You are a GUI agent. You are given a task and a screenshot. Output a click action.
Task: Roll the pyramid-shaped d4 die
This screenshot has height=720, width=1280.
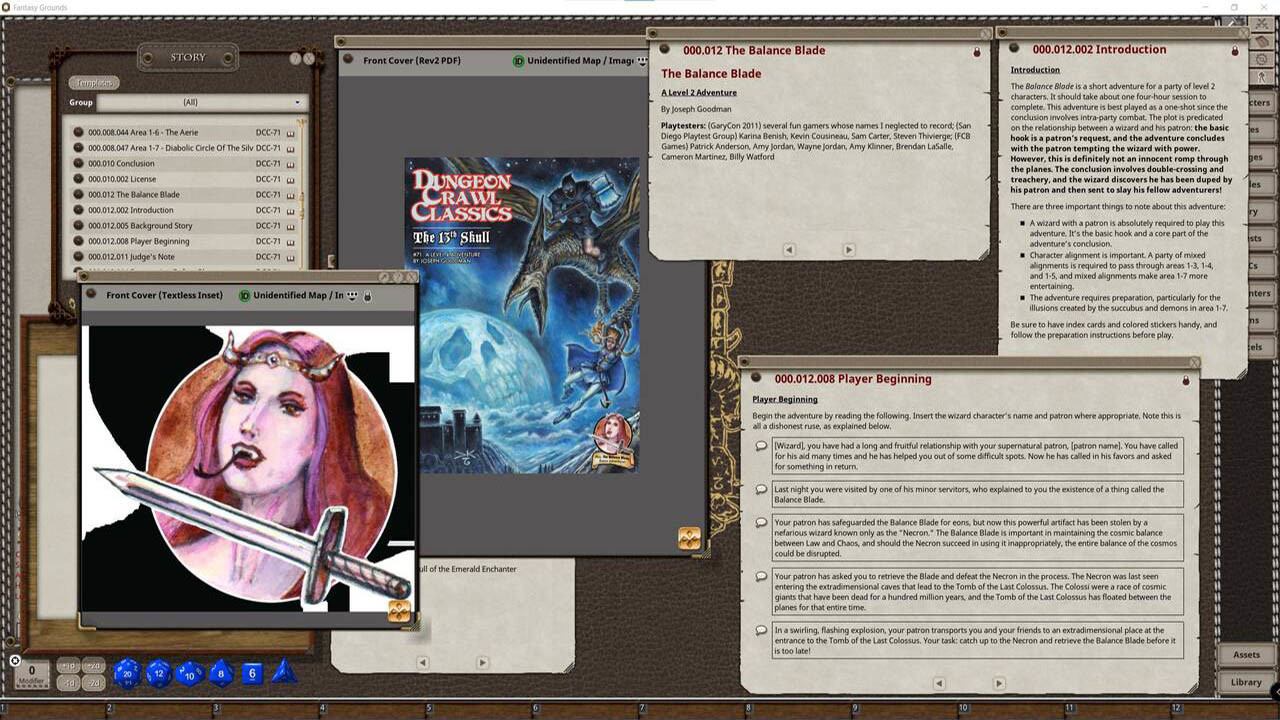284,672
